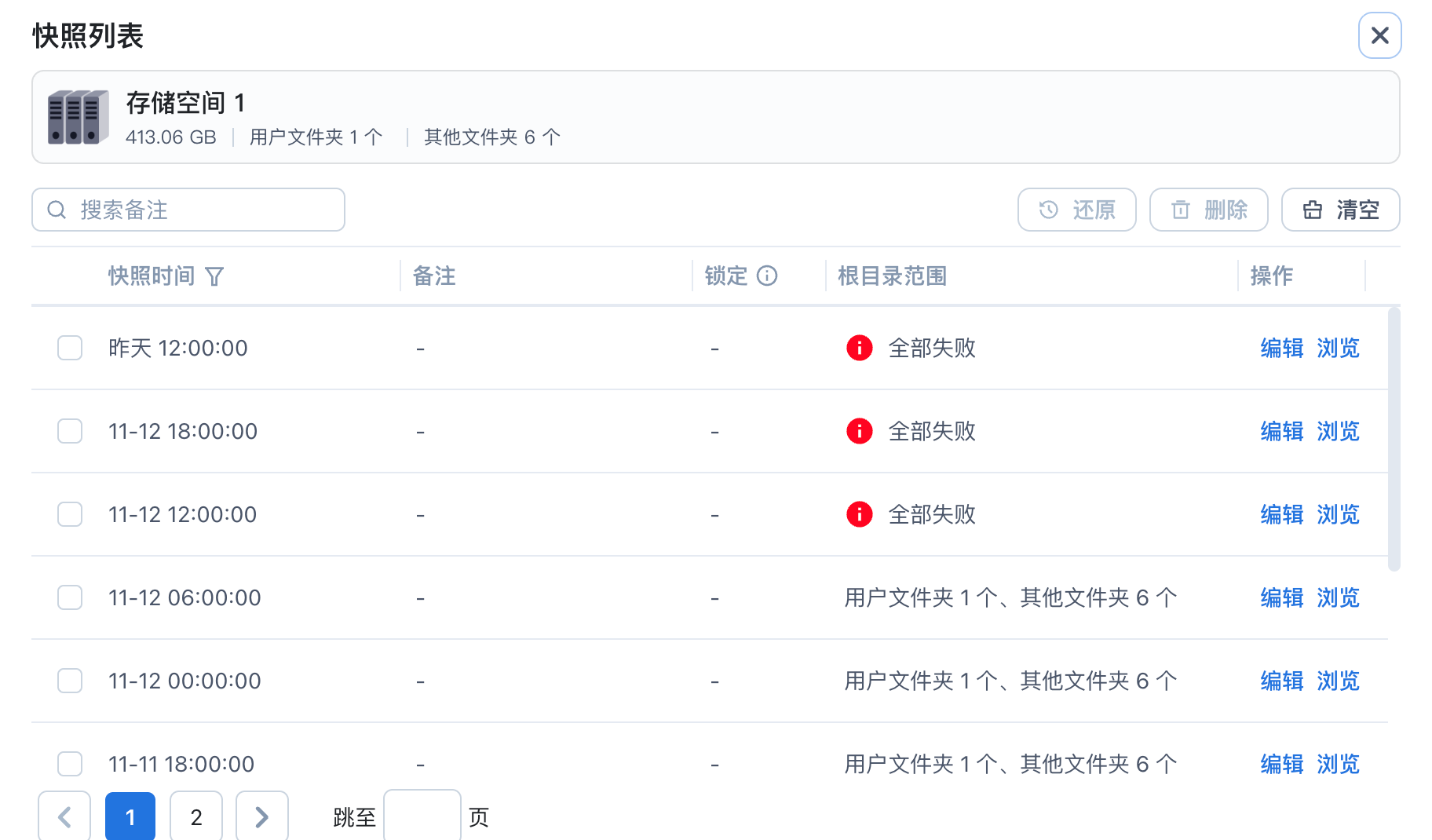This screenshot has height=840, width=1432.
Task: Click the info icon next to 锁定
Action: pyautogui.click(x=767, y=276)
